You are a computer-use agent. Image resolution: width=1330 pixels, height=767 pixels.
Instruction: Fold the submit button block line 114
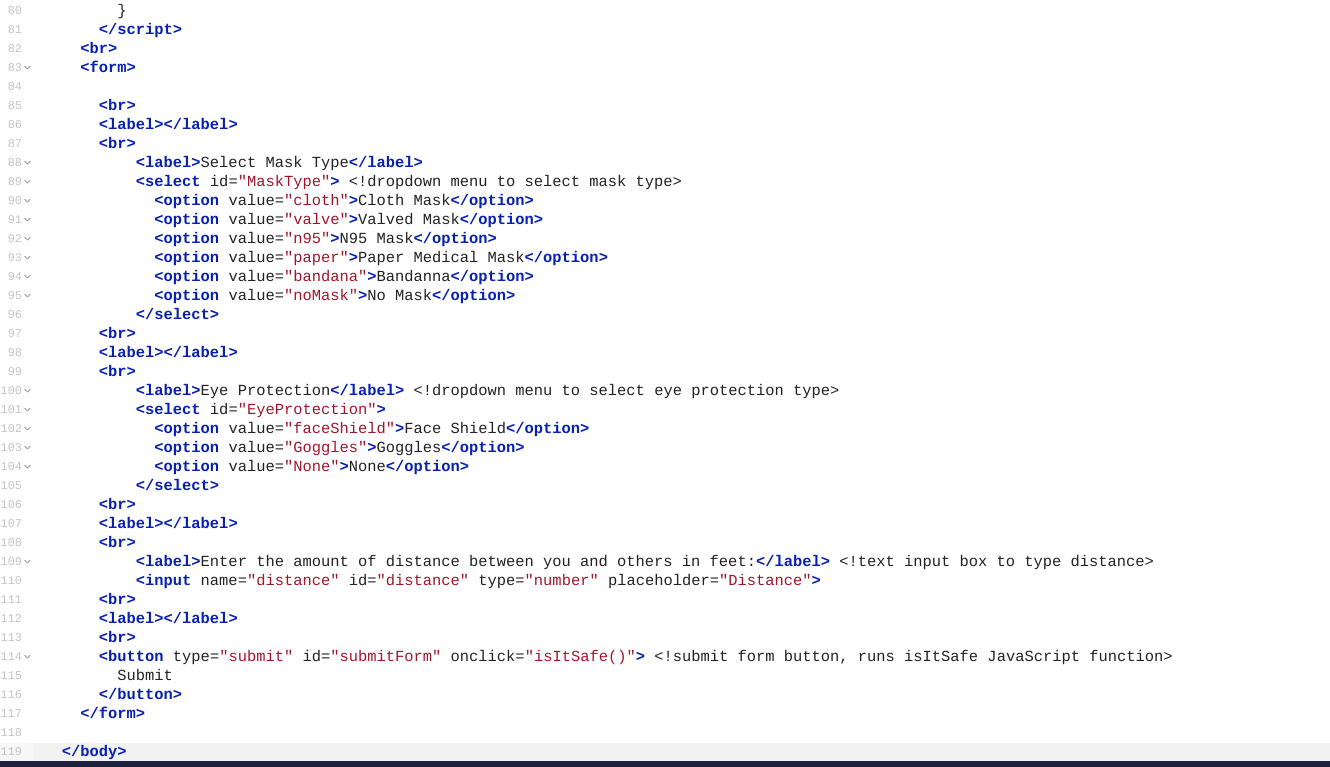point(27,657)
